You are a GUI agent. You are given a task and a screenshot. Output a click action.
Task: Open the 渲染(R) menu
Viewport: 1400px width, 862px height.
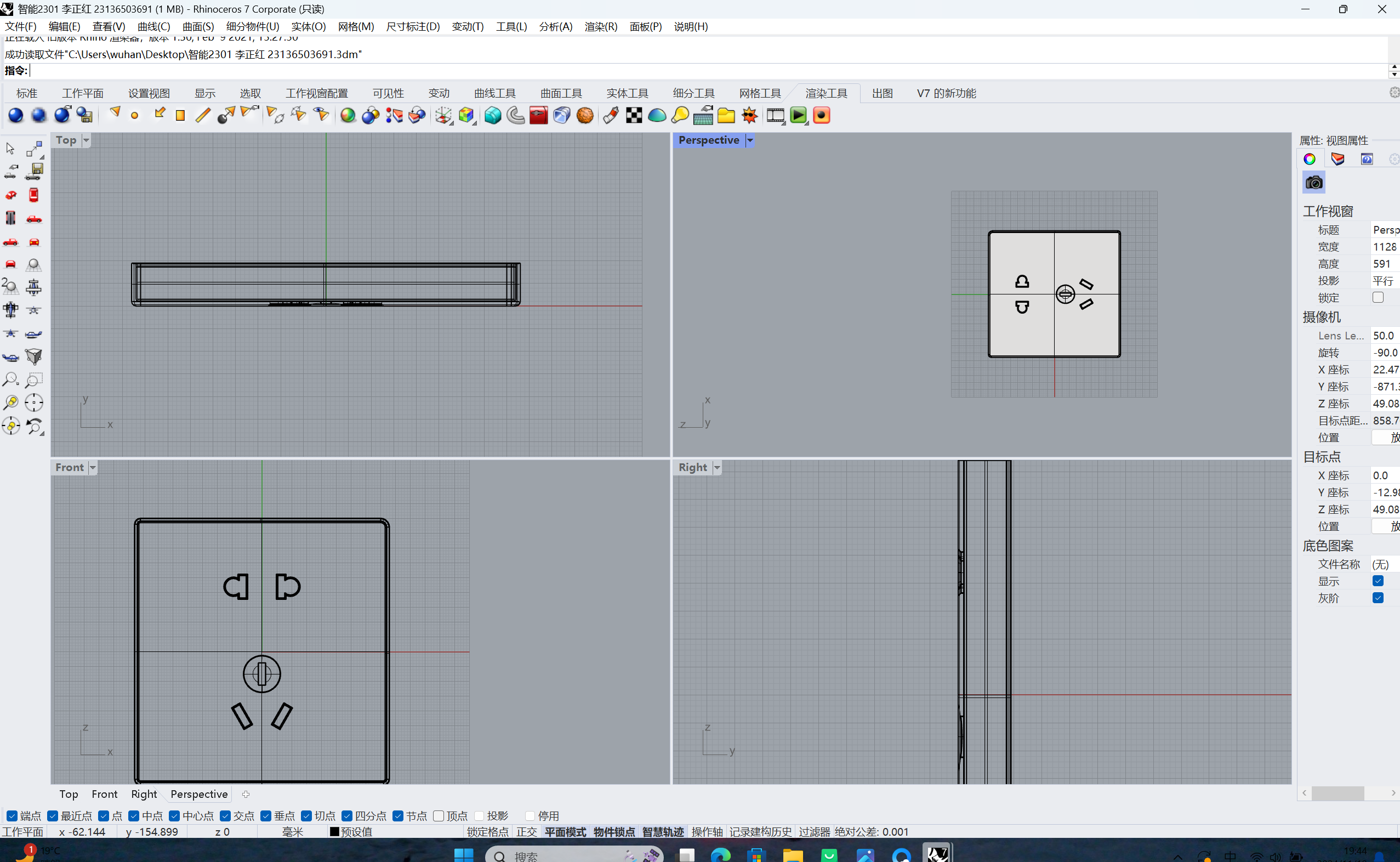[x=601, y=27]
